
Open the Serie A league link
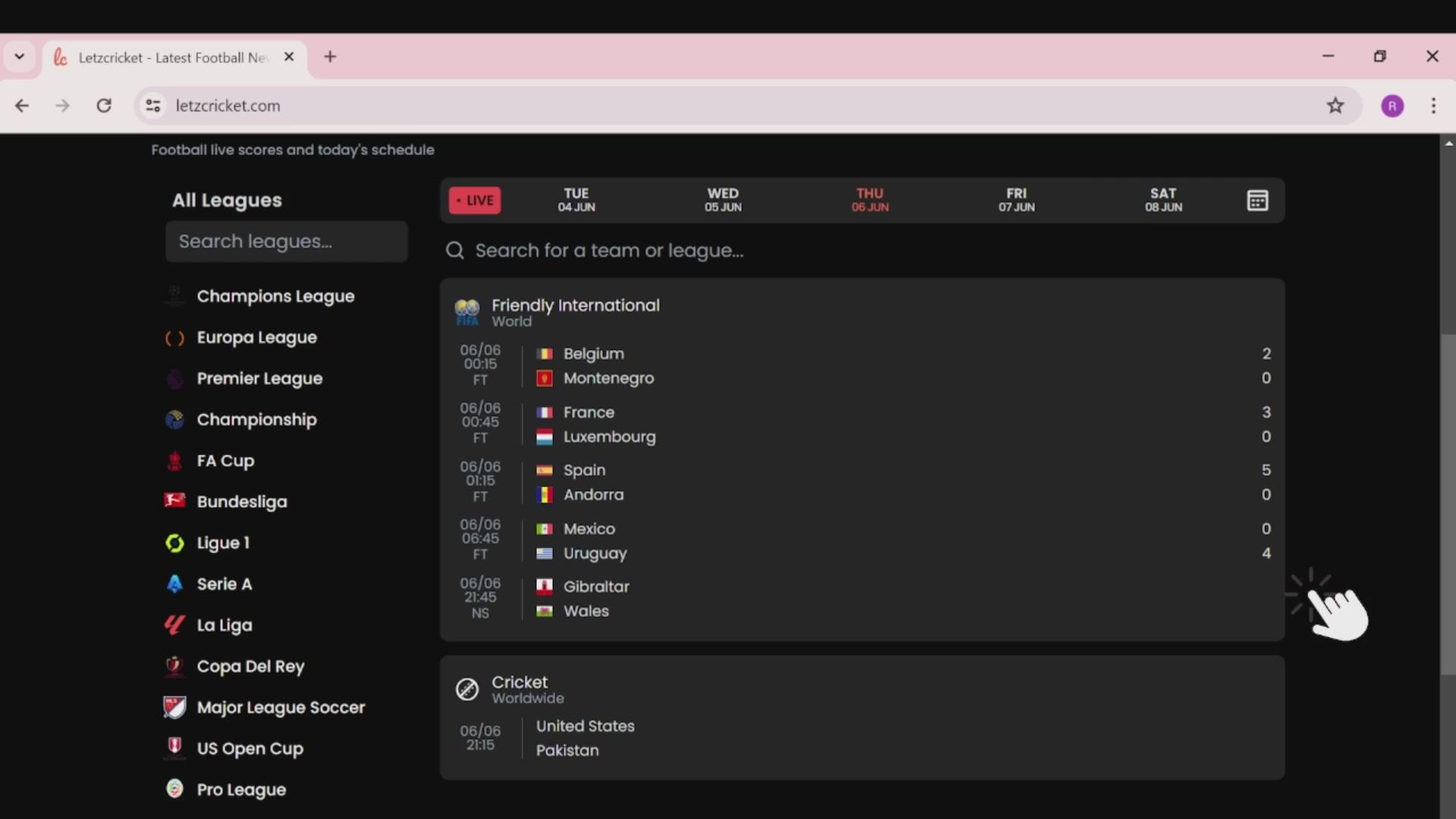coord(224,584)
